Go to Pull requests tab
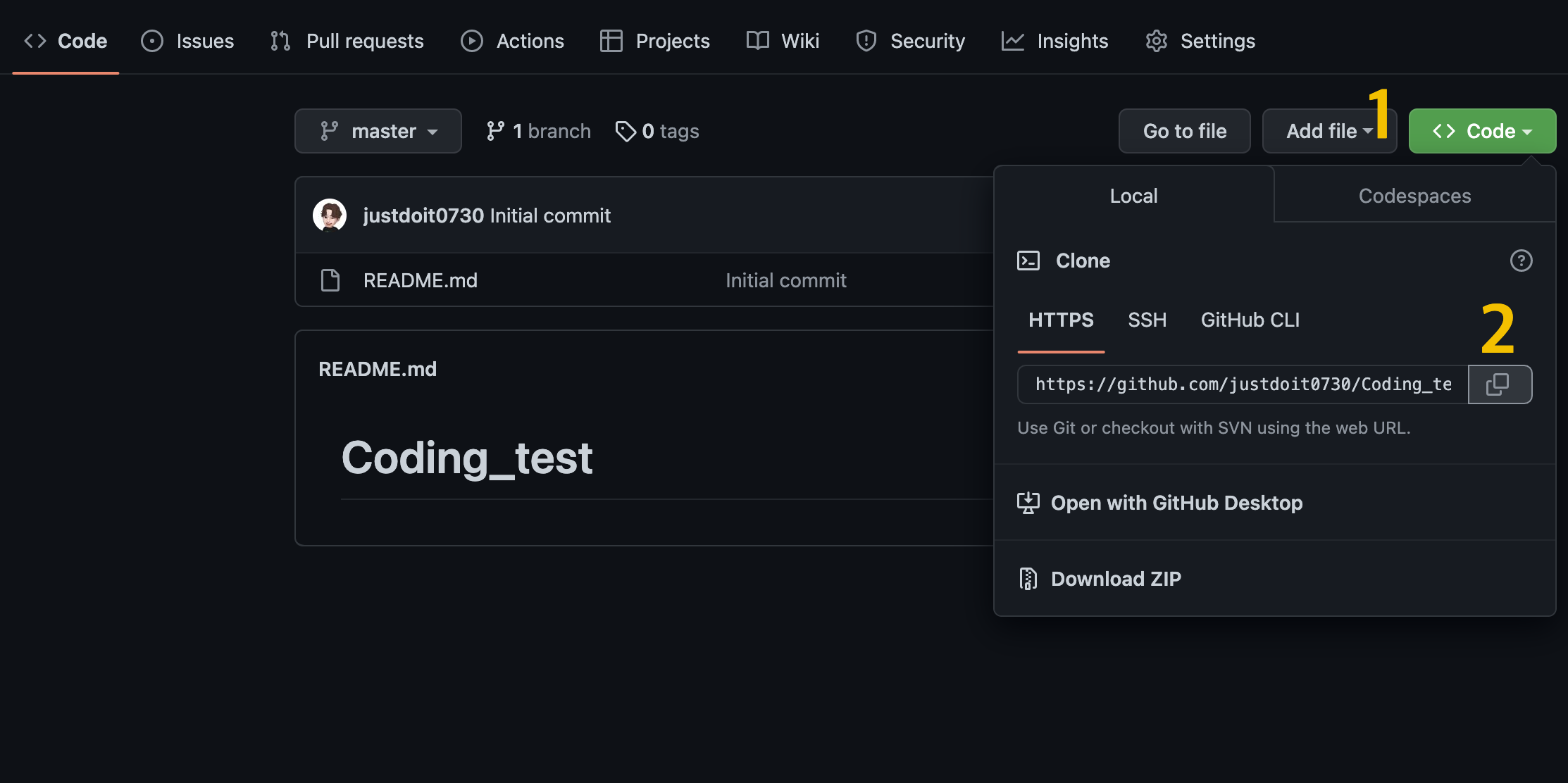This screenshot has height=783, width=1568. coord(347,41)
